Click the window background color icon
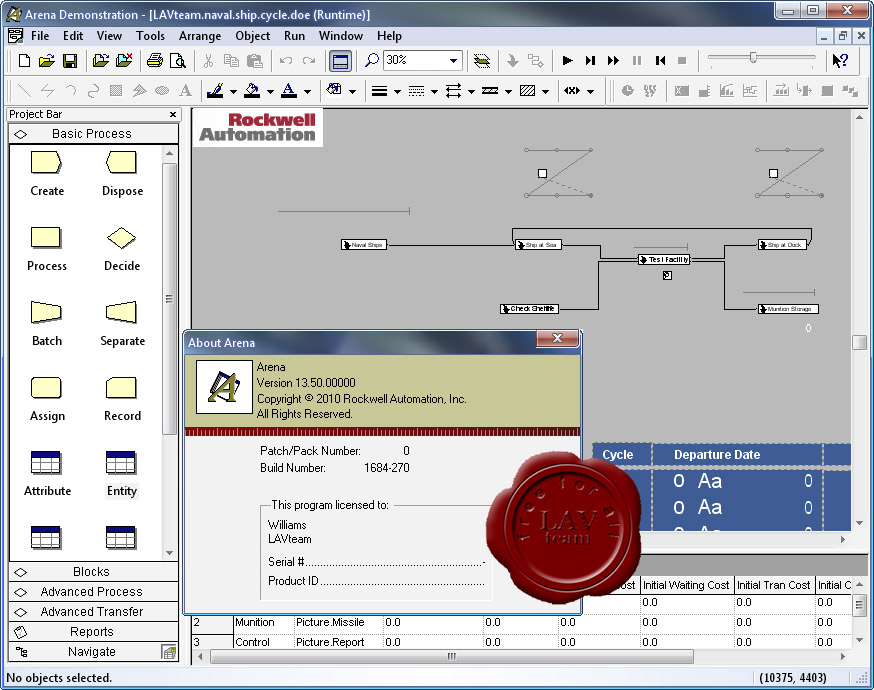This screenshot has height=690, width=874. tap(334, 89)
